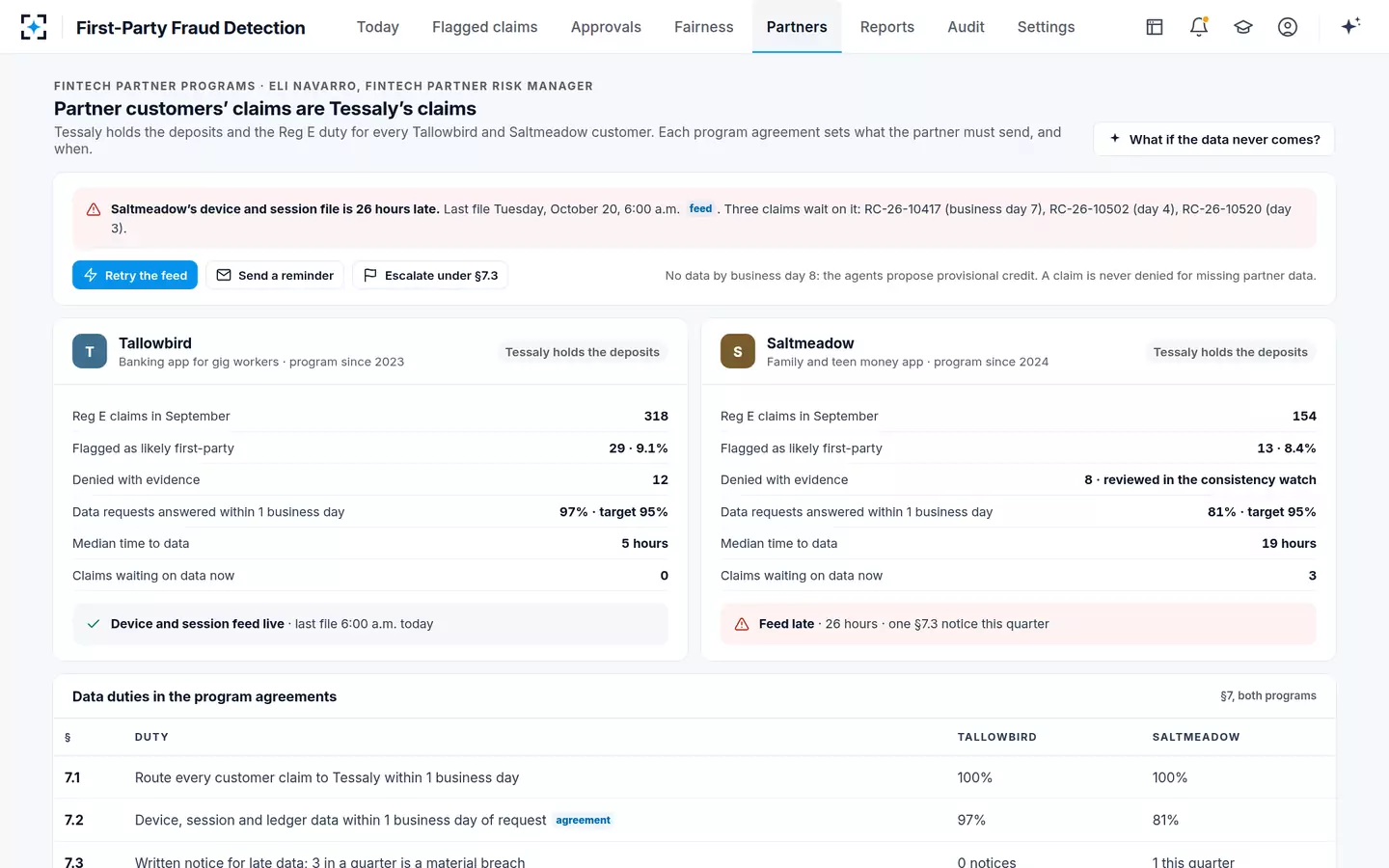Click 'Device and session feed live' status
The height and width of the screenshot is (868, 1389).
(370, 624)
